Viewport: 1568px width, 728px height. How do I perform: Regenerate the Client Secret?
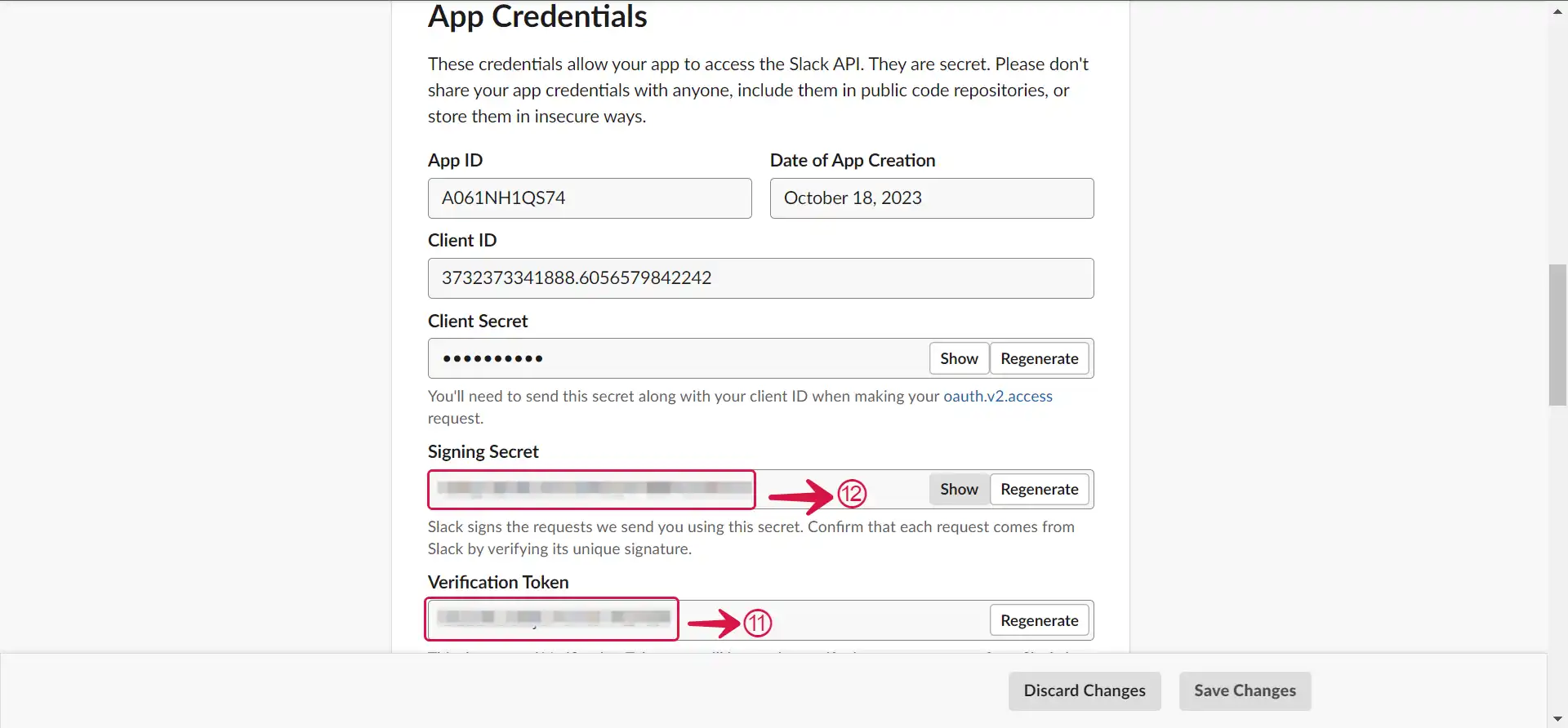(1040, 358)
